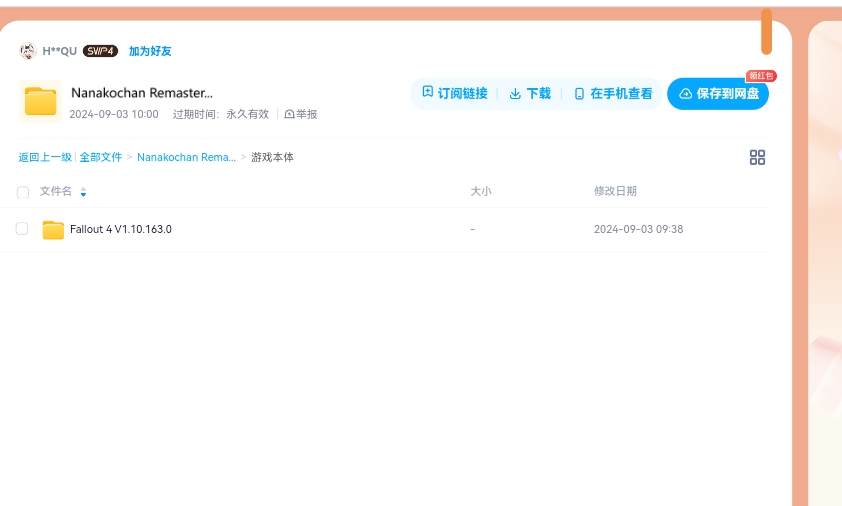Click 下载 to download the files
This screenshot has height=506, width=842.
point(530,93)
